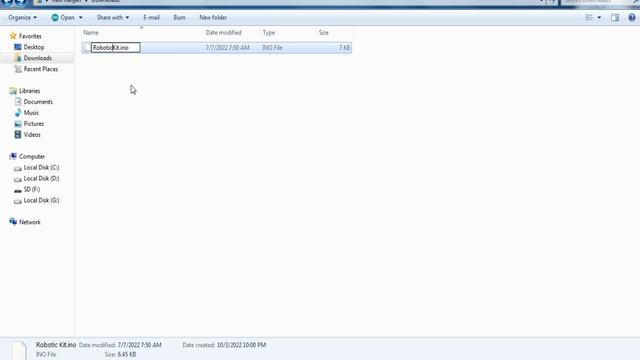
Task: Click the INO File type cell
Action: point(272,48)
